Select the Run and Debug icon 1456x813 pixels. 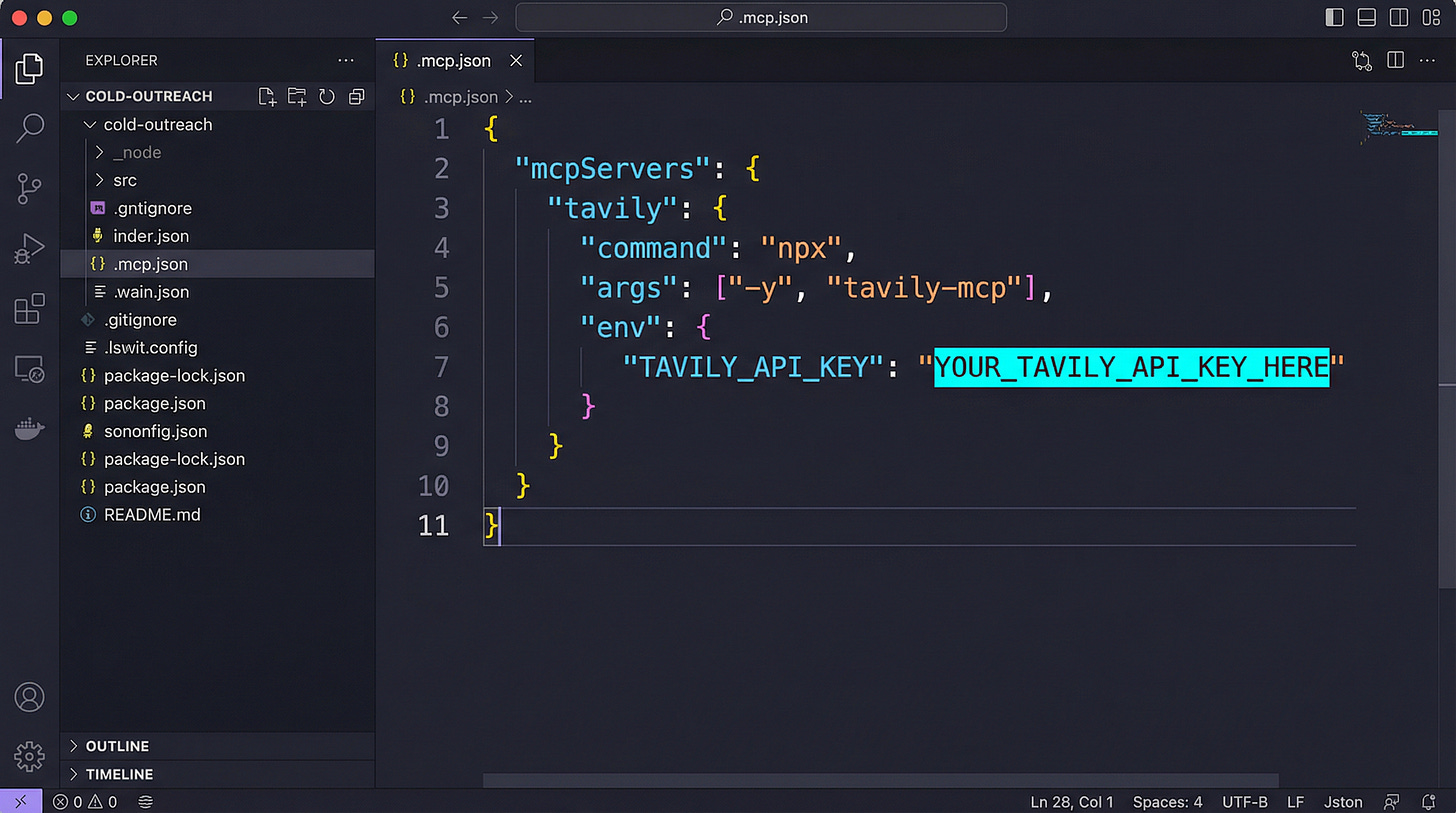(x=29, y=248)
